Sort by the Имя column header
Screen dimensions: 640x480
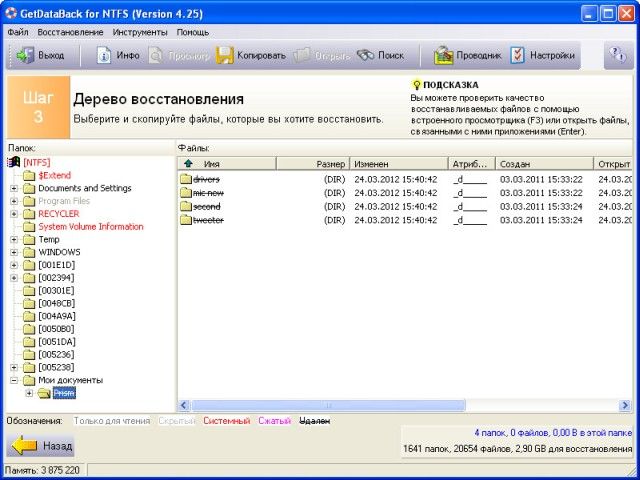click(x=227, y=164)
